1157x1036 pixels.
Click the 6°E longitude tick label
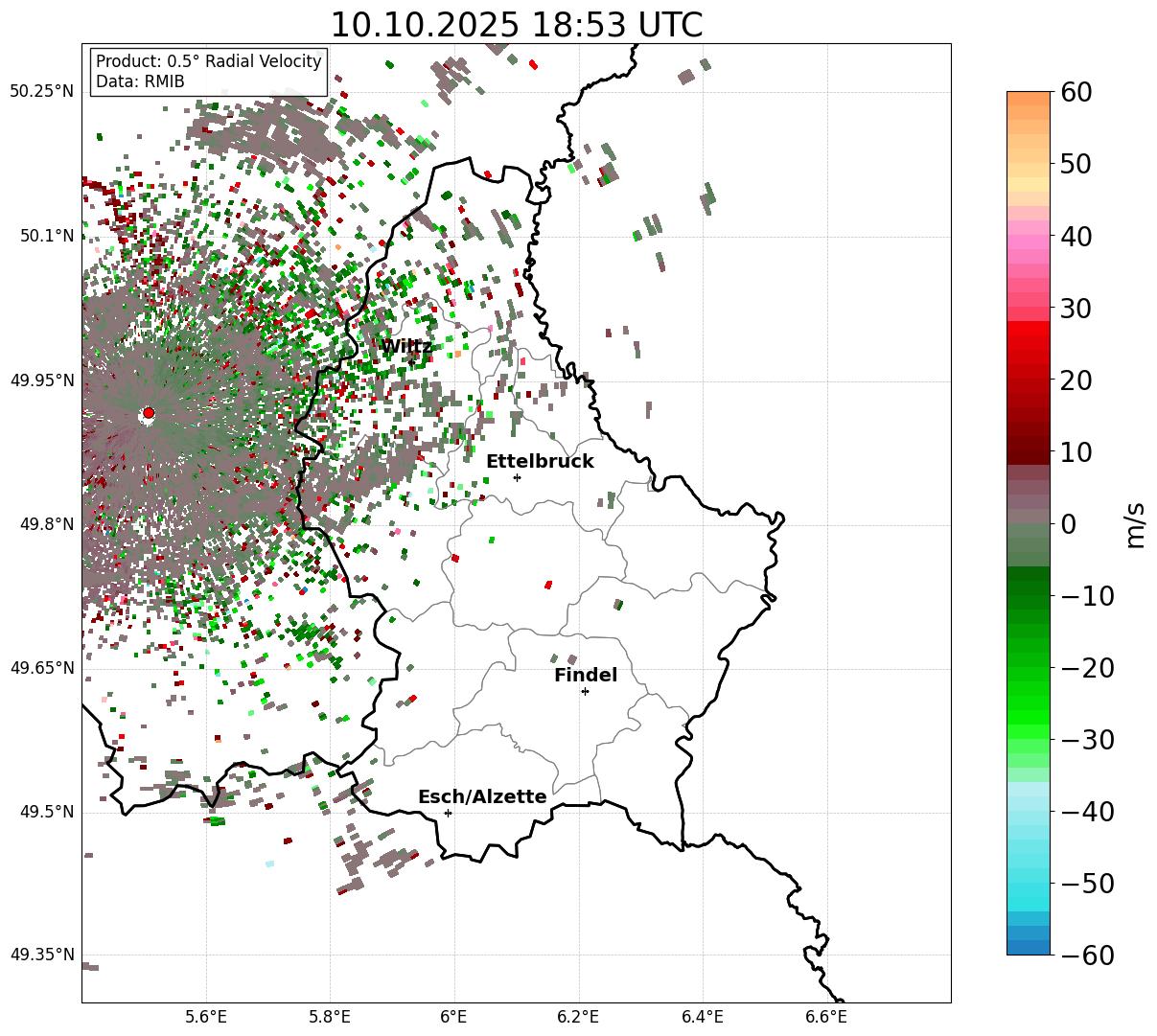(x=454, y=1017)
